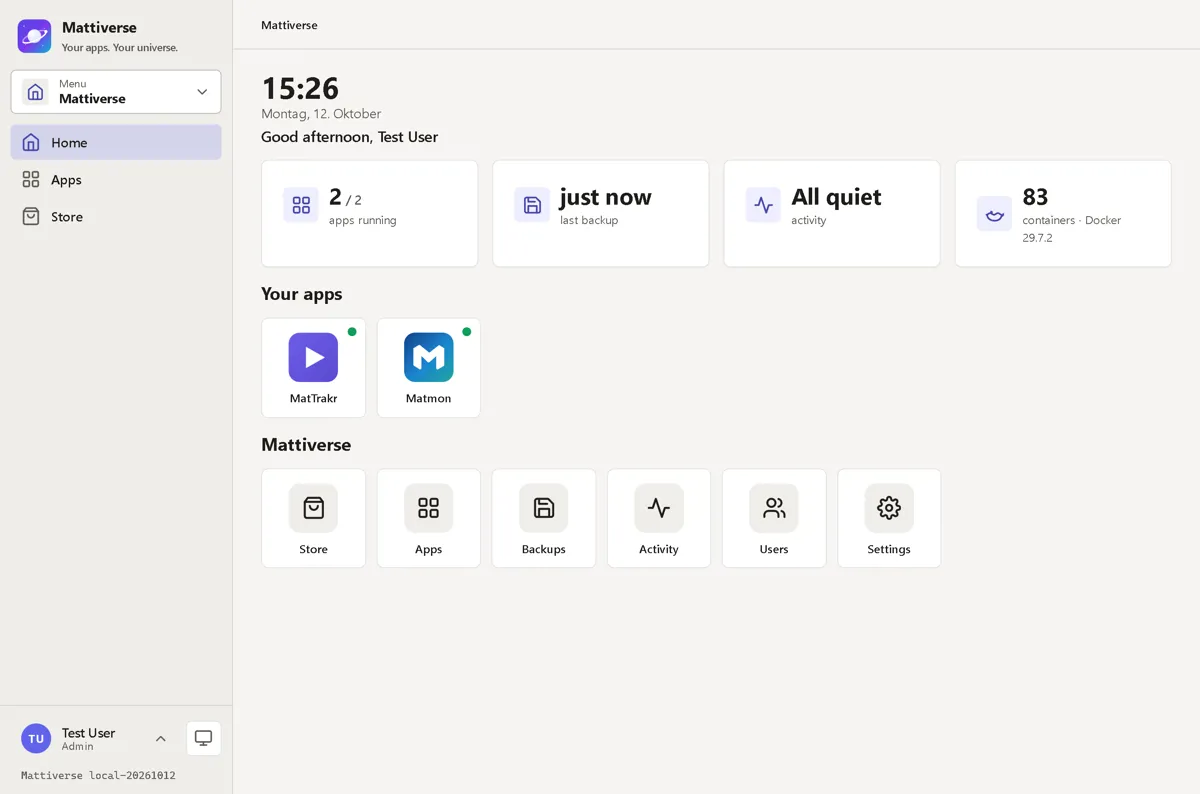Click the Mattiverse planet logo icon
The width and height of the screenshot is (1200, 794).
pyautogui.click(x=34, y=36)
